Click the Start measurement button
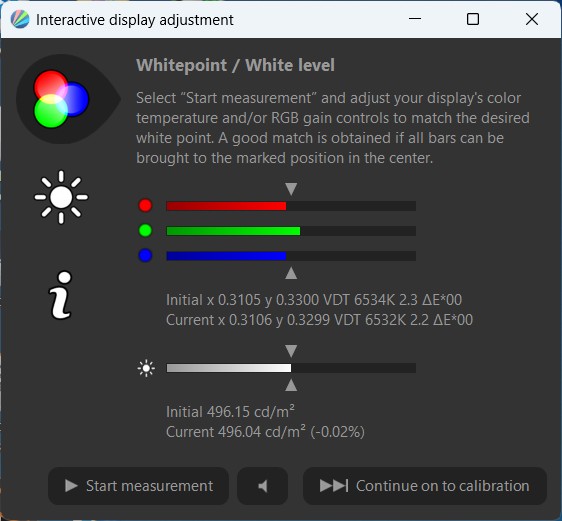562x521 pixels. coord(138,486)
